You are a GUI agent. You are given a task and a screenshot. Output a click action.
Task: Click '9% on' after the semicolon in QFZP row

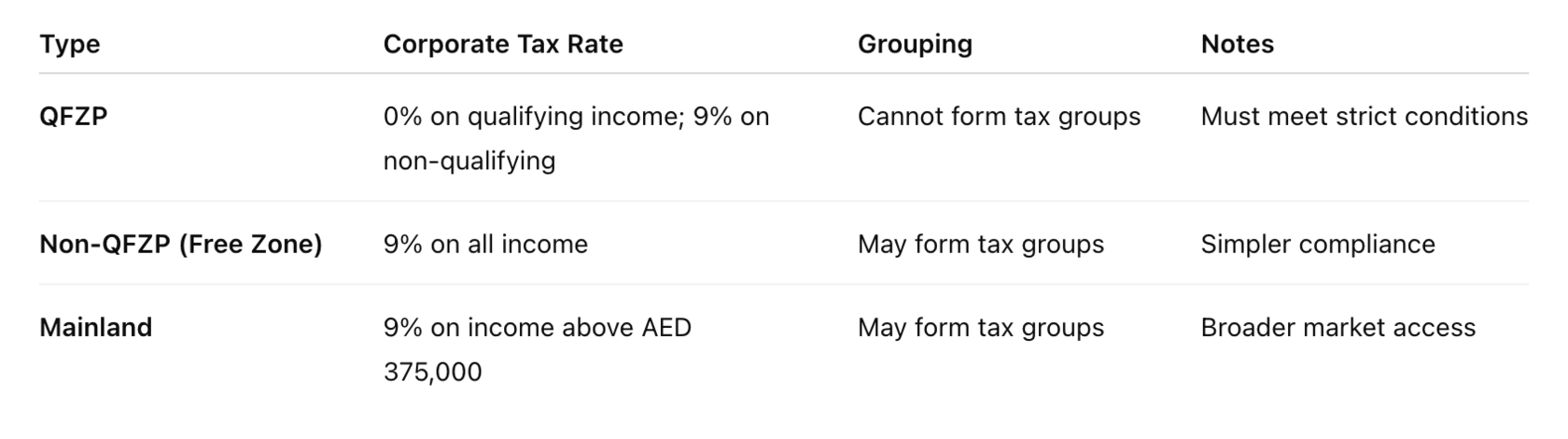732,117
